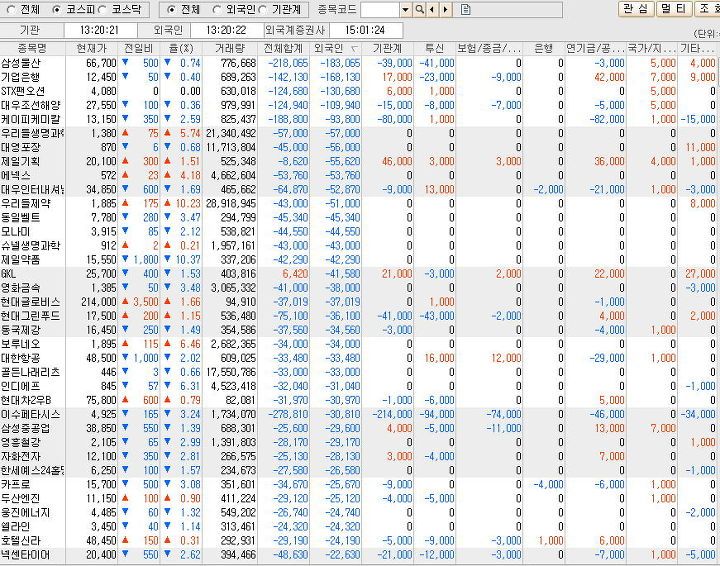Select the 코스닥 market radio button
Image resolution: width=720 pixels, height=566 pixels.
[x=102, y=10]
